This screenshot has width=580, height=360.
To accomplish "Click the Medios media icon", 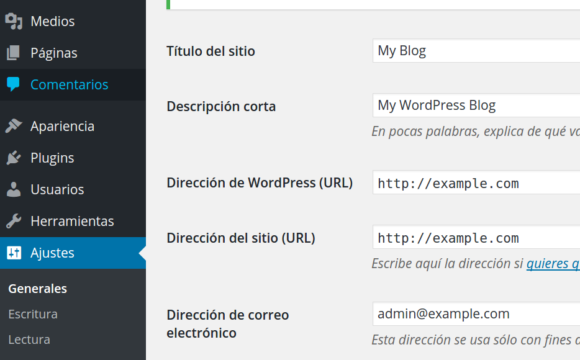I will [14, 21].
